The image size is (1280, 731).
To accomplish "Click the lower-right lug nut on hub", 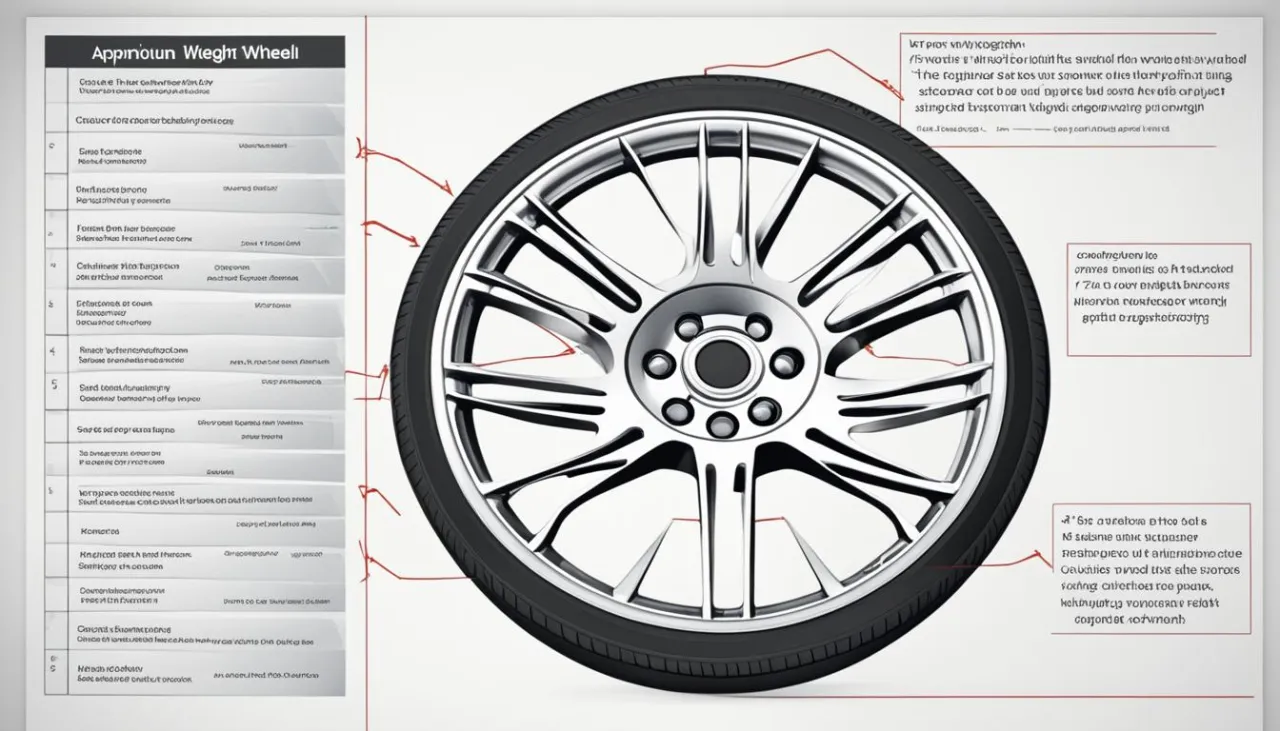I will (764, 410).
